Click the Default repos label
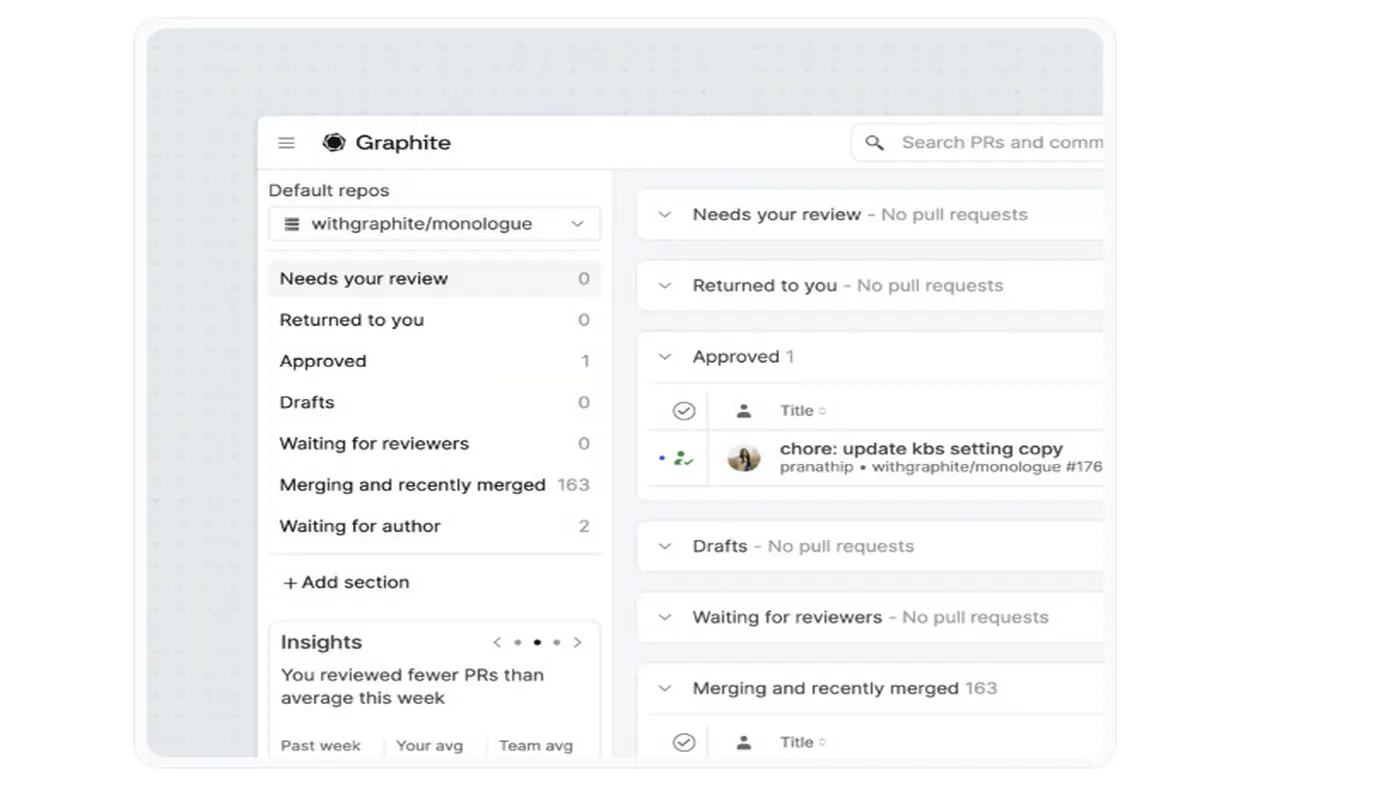This screenshot has height=787, width=1400. (x=329, y=191)
